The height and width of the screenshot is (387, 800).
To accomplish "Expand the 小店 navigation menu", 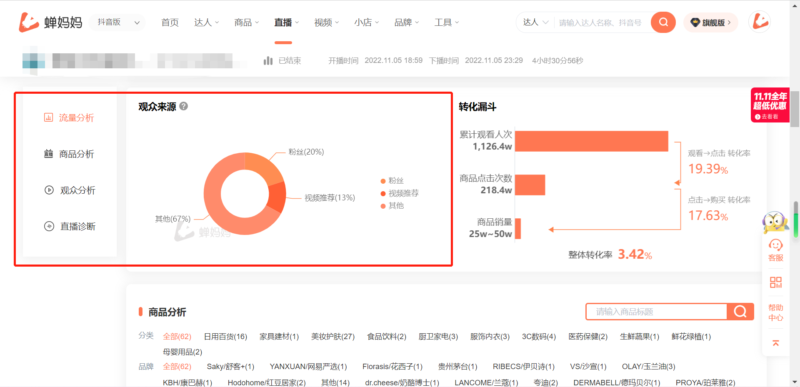I will point(367,22).
